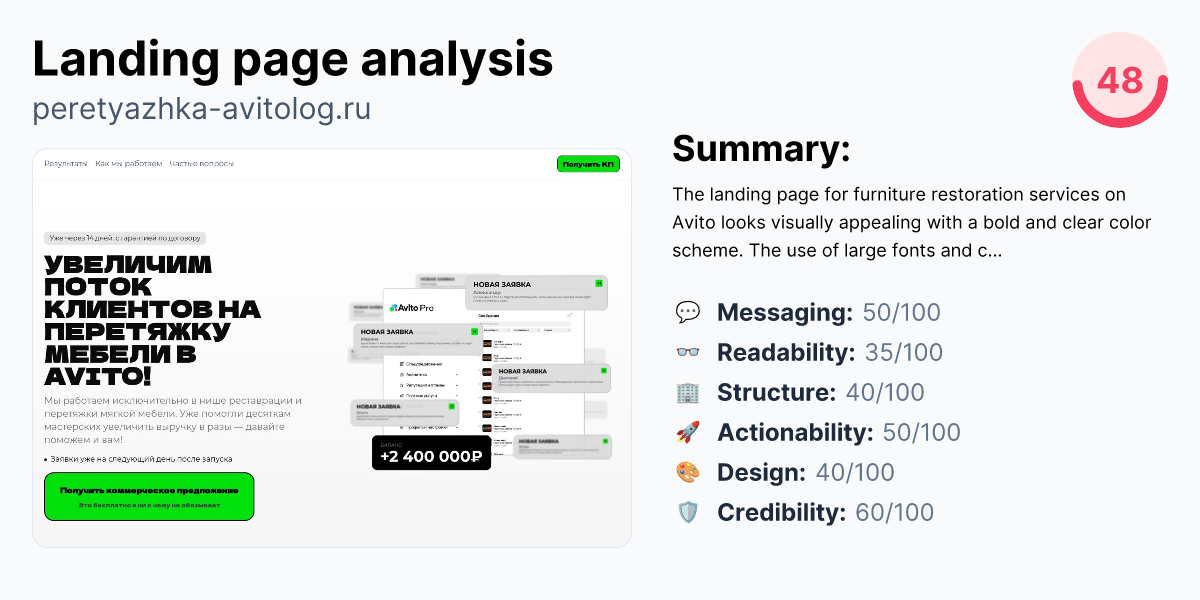Click the Design palette icon

pos(690,471)
